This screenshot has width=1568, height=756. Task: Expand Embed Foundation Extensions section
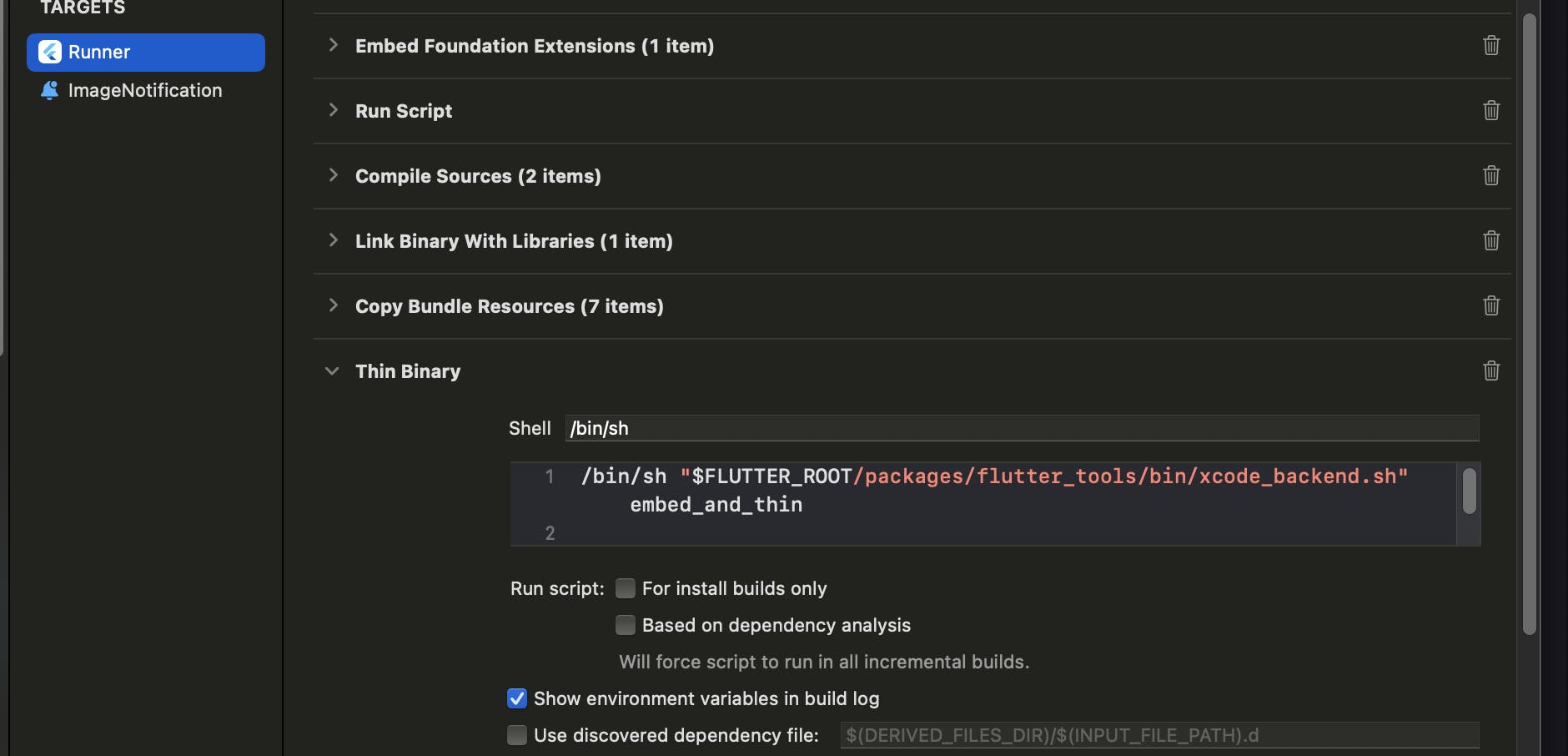pos(333,45)
